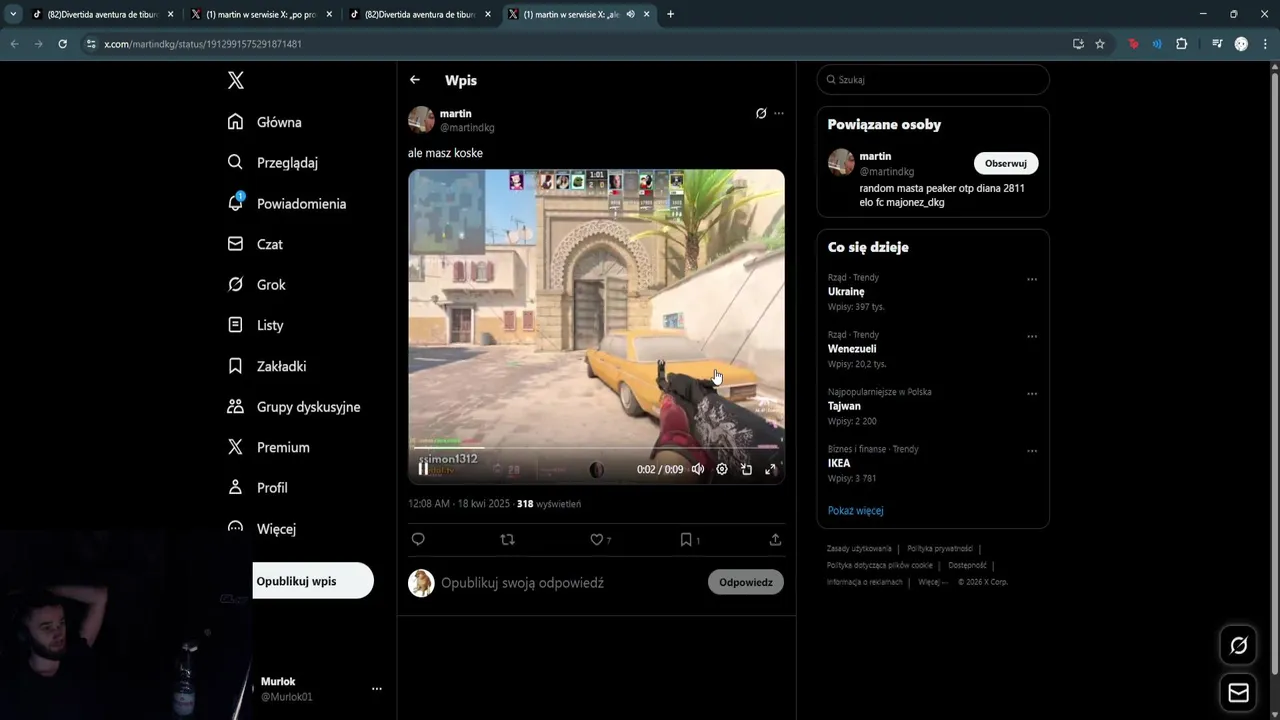Open options dots for Tajwan trend
1280x720 pixels.
[1032, 393]
